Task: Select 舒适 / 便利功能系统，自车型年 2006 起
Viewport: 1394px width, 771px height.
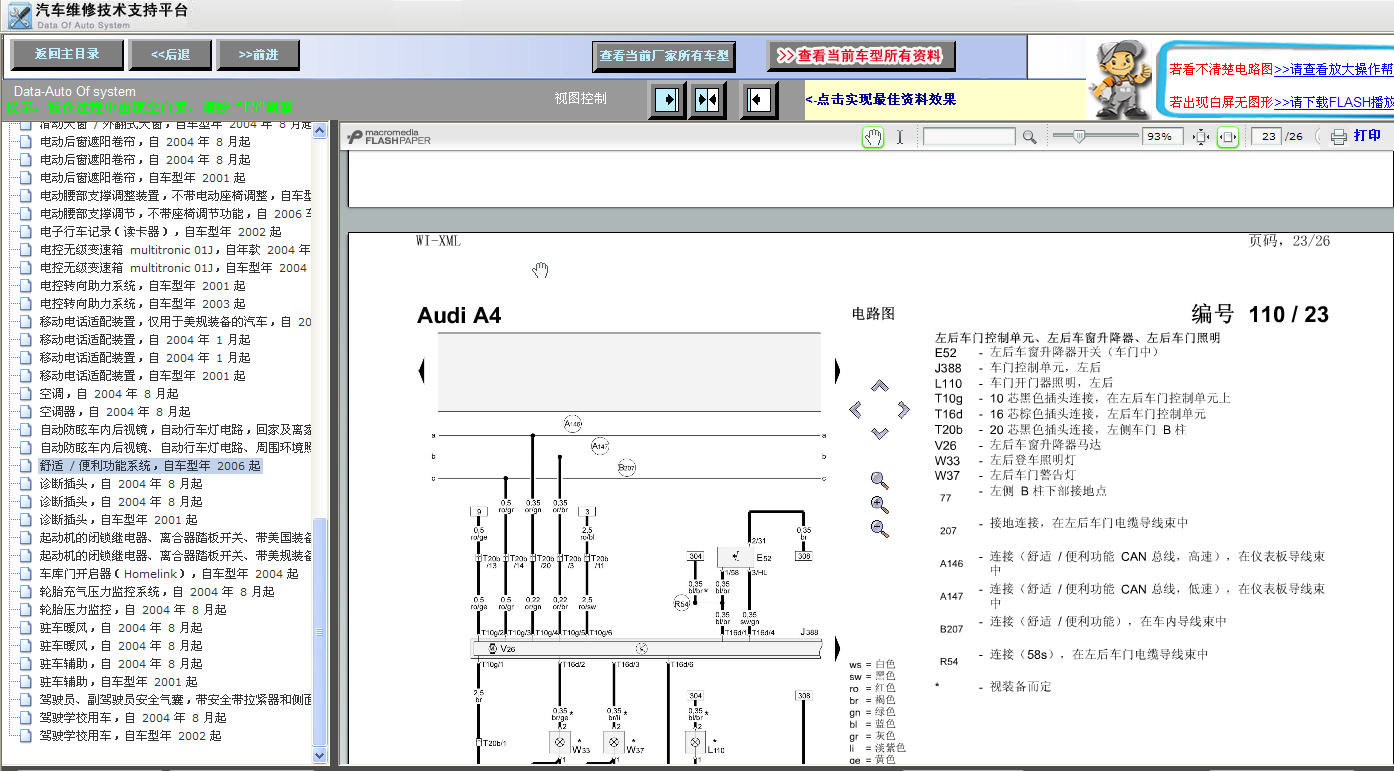Action: pyautogui.click(x=150, y=466)
